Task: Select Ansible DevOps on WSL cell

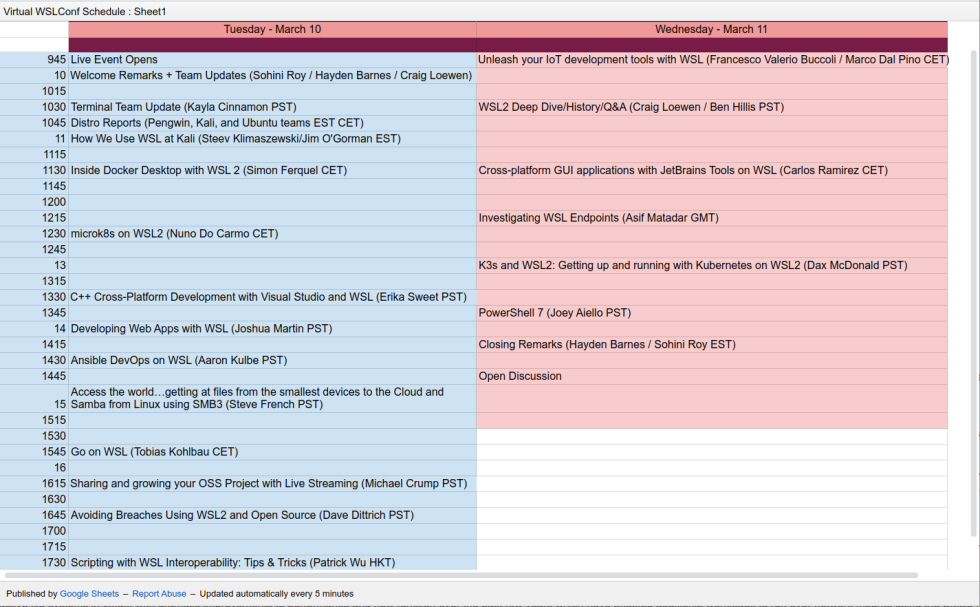Action: [x=272, y=361]
